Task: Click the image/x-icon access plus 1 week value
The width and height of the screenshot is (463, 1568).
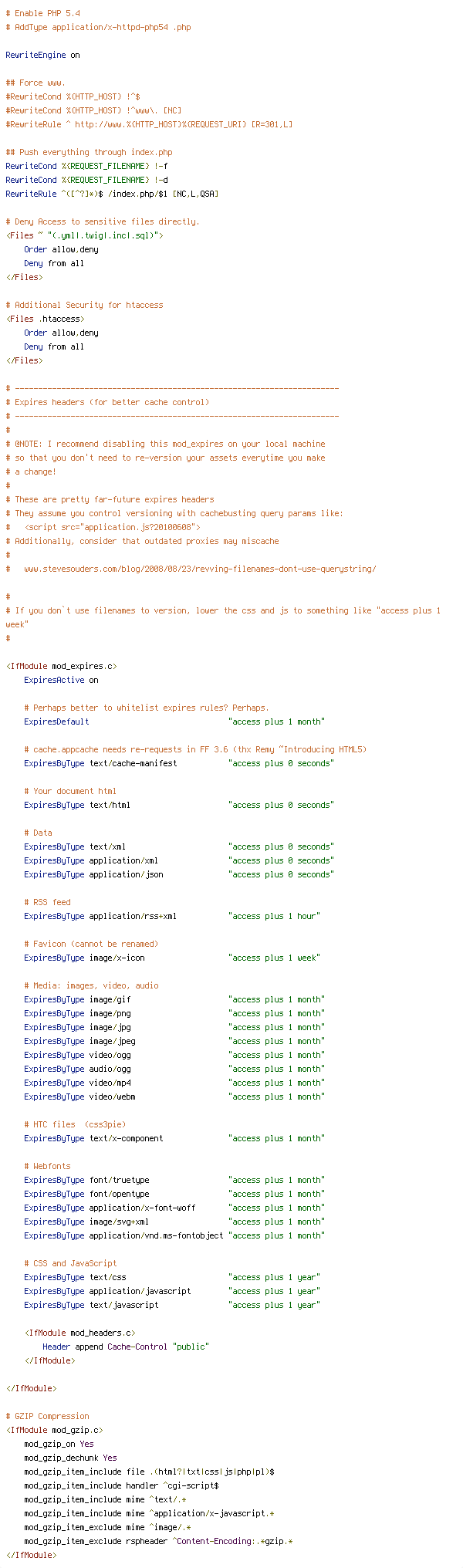Action: coord(274,958)
